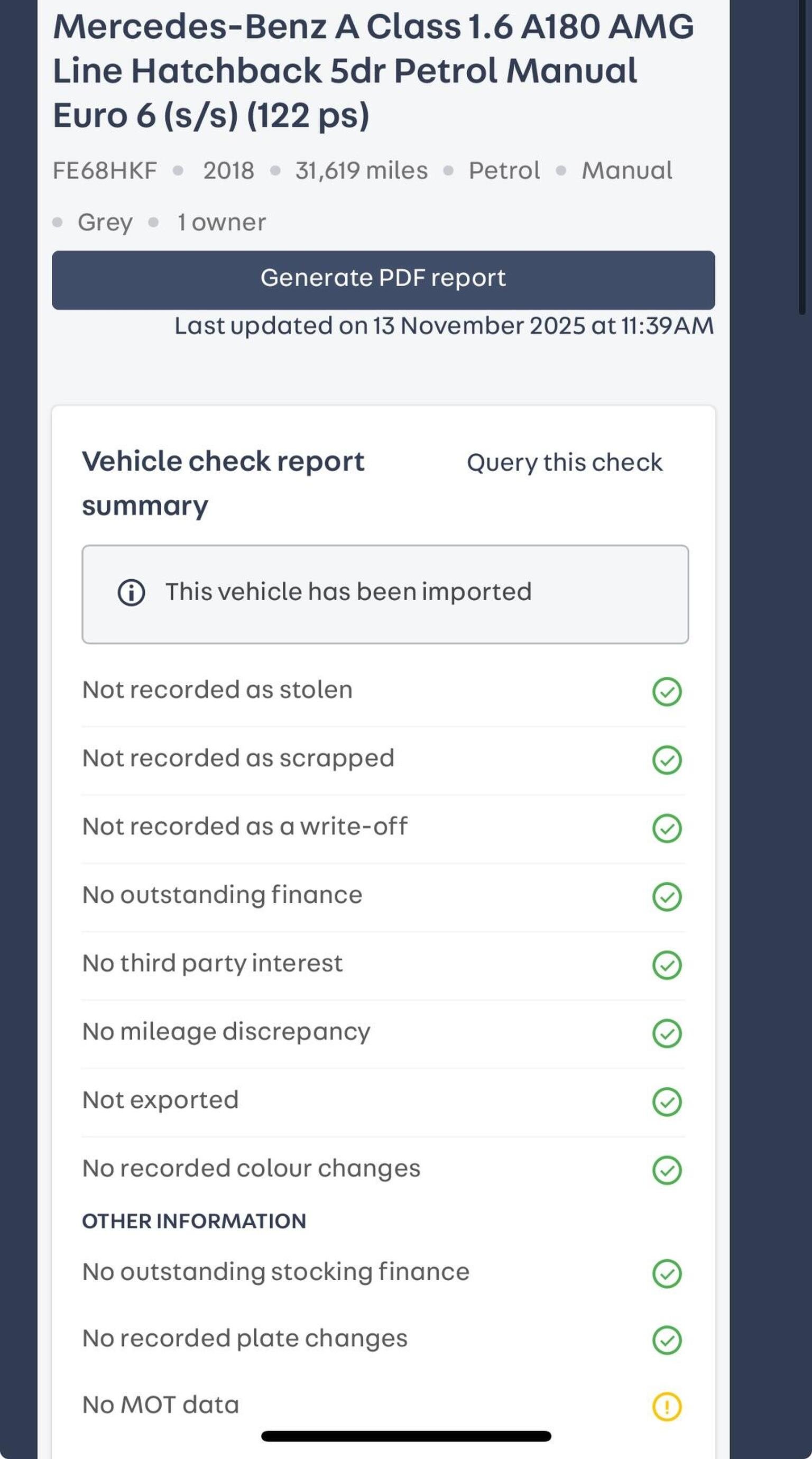Click the info icon beside imported notice

tap(132, 592)
